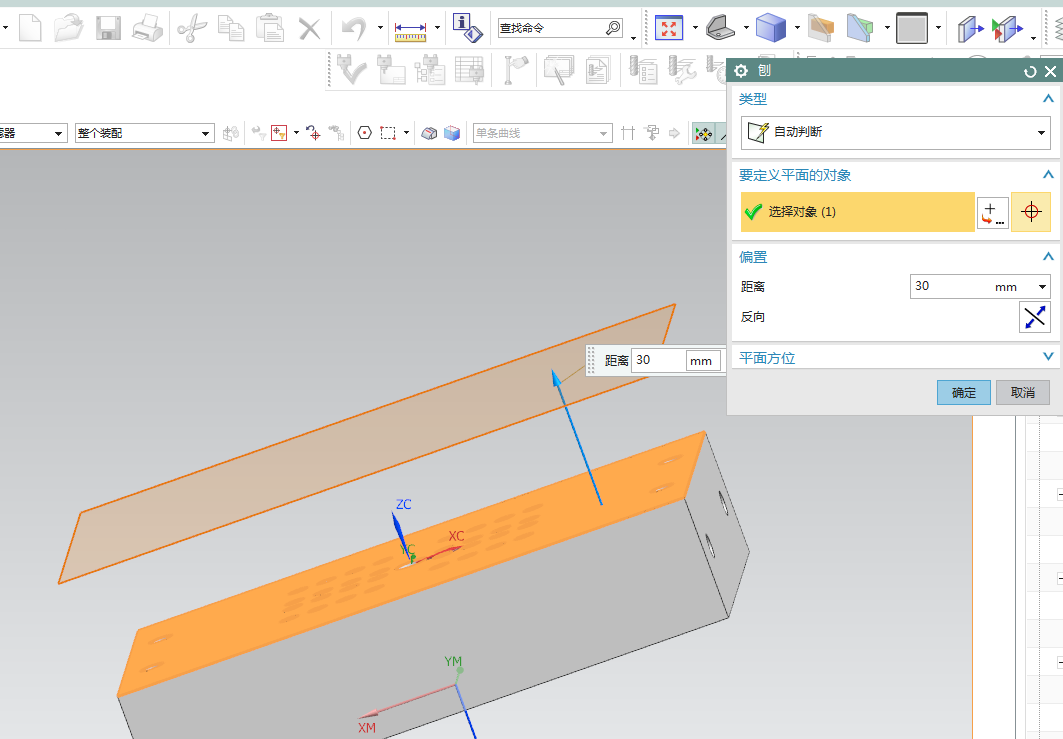1063x739 pixels.
Task: Open a file with the folder icon
Action: click(68, 28)
